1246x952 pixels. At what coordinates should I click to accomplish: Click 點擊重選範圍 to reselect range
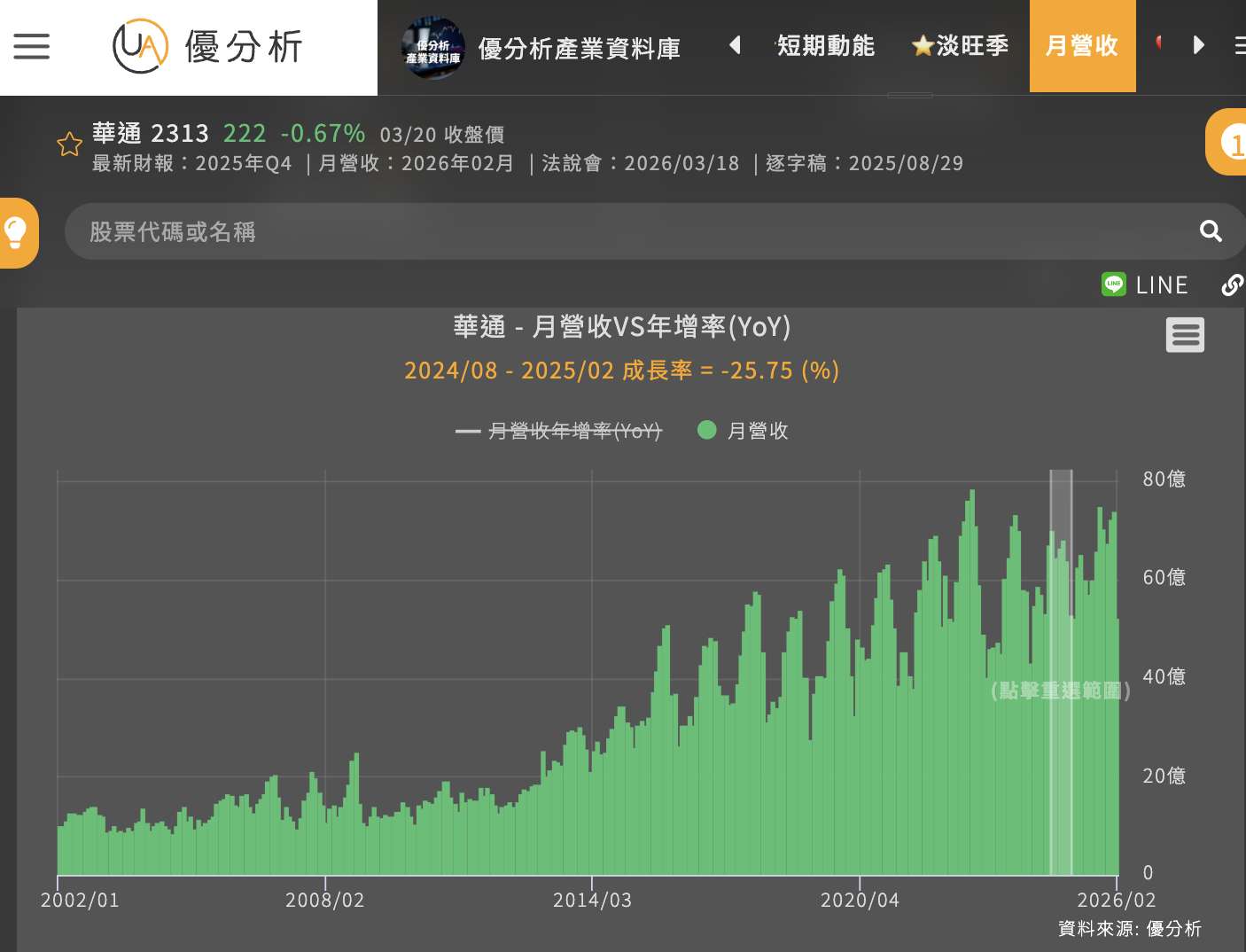coord(1060,691)
